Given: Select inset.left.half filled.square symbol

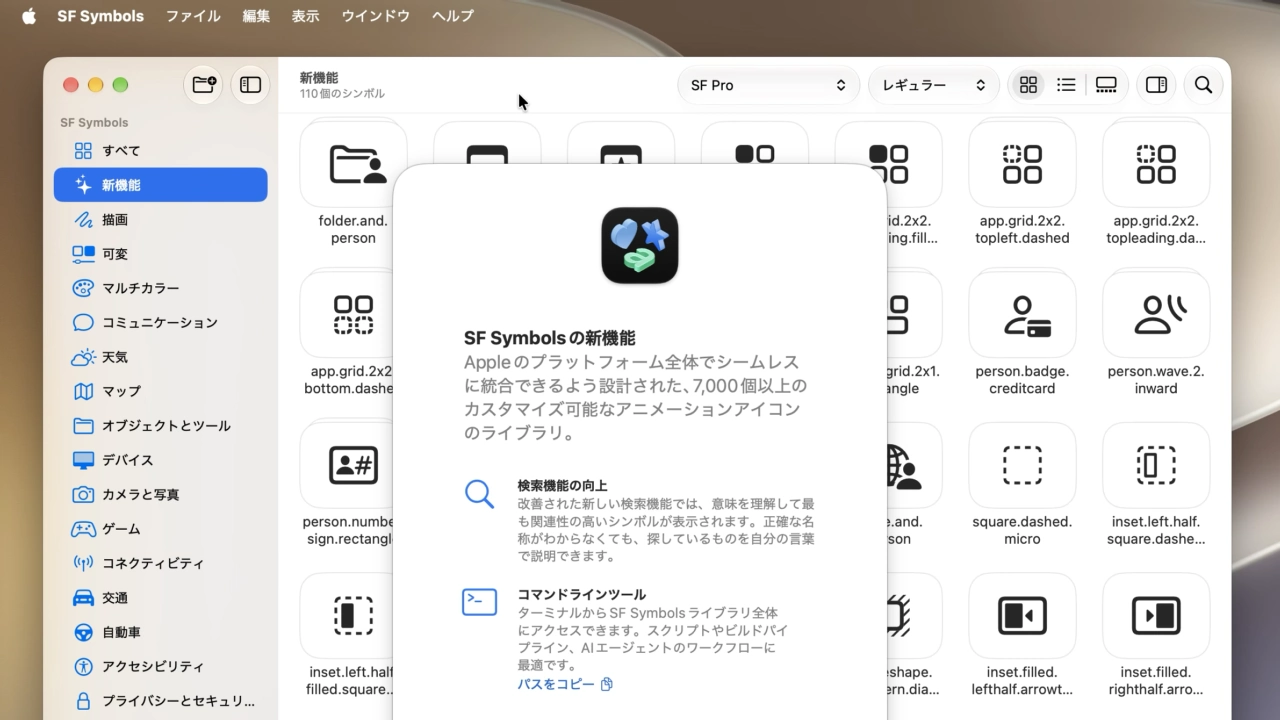Looking at the screenshot, I should [x=347, y=615].
